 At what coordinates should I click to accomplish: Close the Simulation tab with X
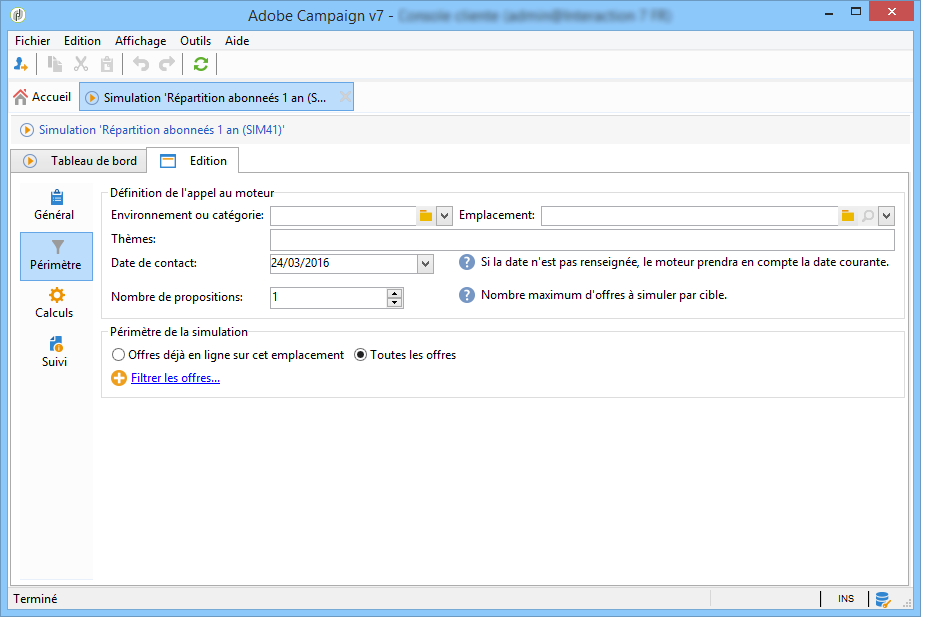[x=345, y=97]
